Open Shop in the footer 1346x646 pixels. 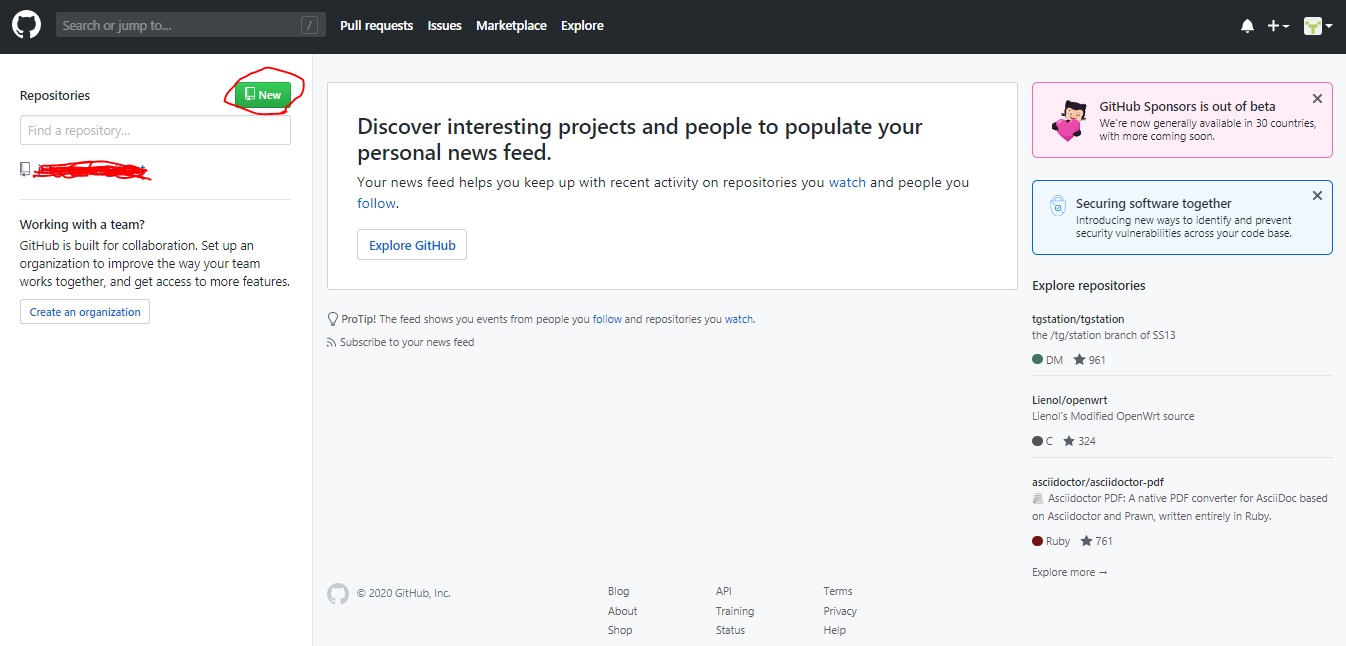click(x=620, y=630)
